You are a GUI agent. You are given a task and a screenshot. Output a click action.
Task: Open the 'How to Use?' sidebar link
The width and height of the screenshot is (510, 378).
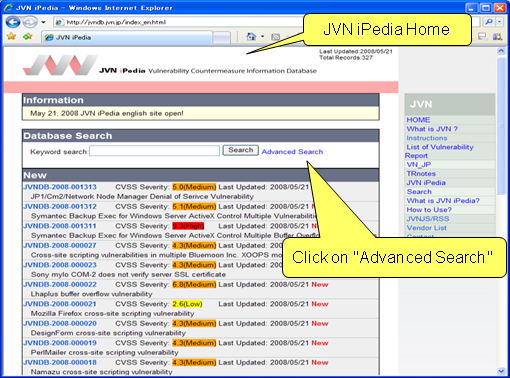coord(429,210)
